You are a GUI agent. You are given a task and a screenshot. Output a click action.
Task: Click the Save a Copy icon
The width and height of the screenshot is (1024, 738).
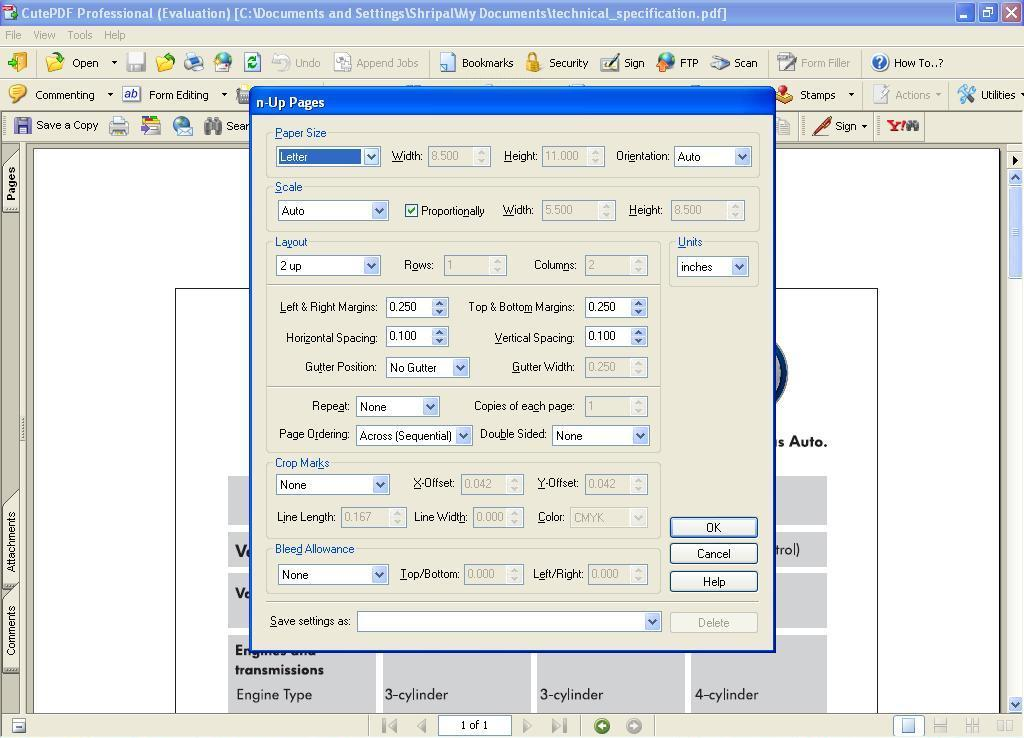pos(23,126)
